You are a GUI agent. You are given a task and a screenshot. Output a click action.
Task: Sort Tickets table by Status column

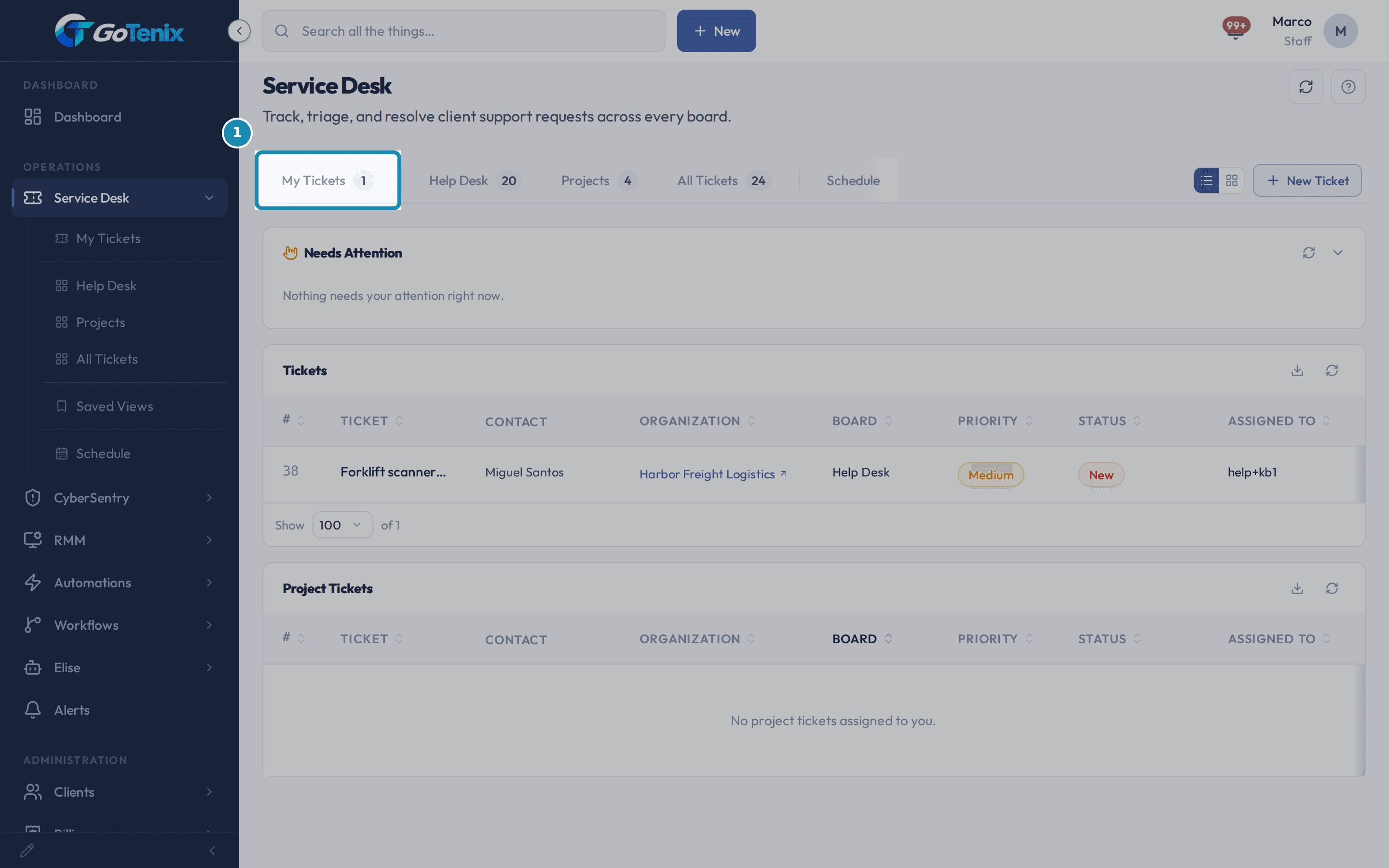[1109, 421]
